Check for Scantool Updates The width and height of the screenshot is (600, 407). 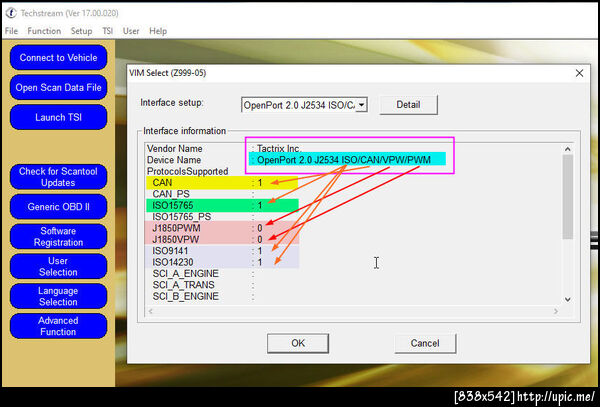[x=59, y=177]
